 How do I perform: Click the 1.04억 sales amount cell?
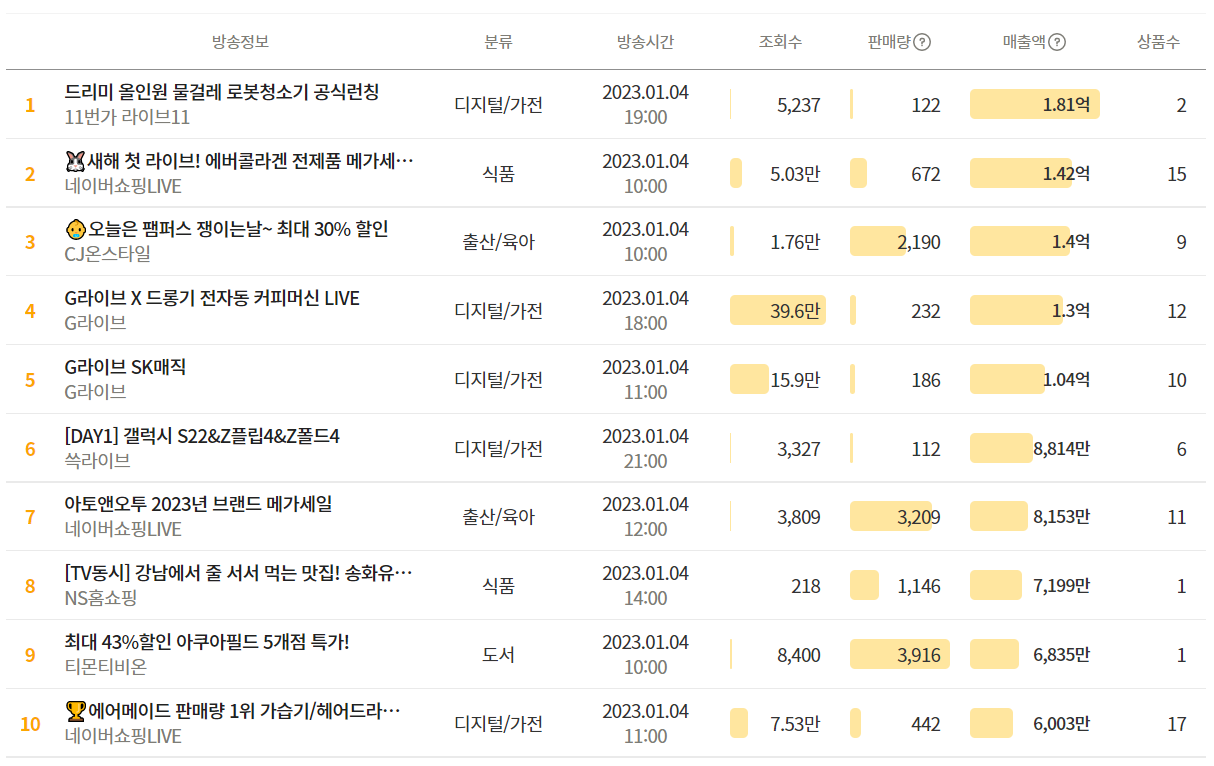click(1066, 380)
